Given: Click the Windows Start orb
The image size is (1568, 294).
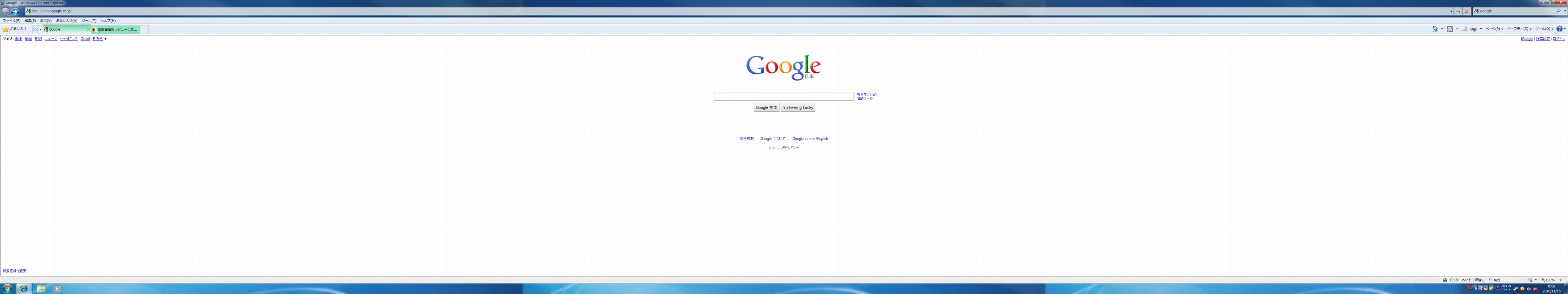Looking at the screenshot, I should pyautogui.click(x=7, y=289).
